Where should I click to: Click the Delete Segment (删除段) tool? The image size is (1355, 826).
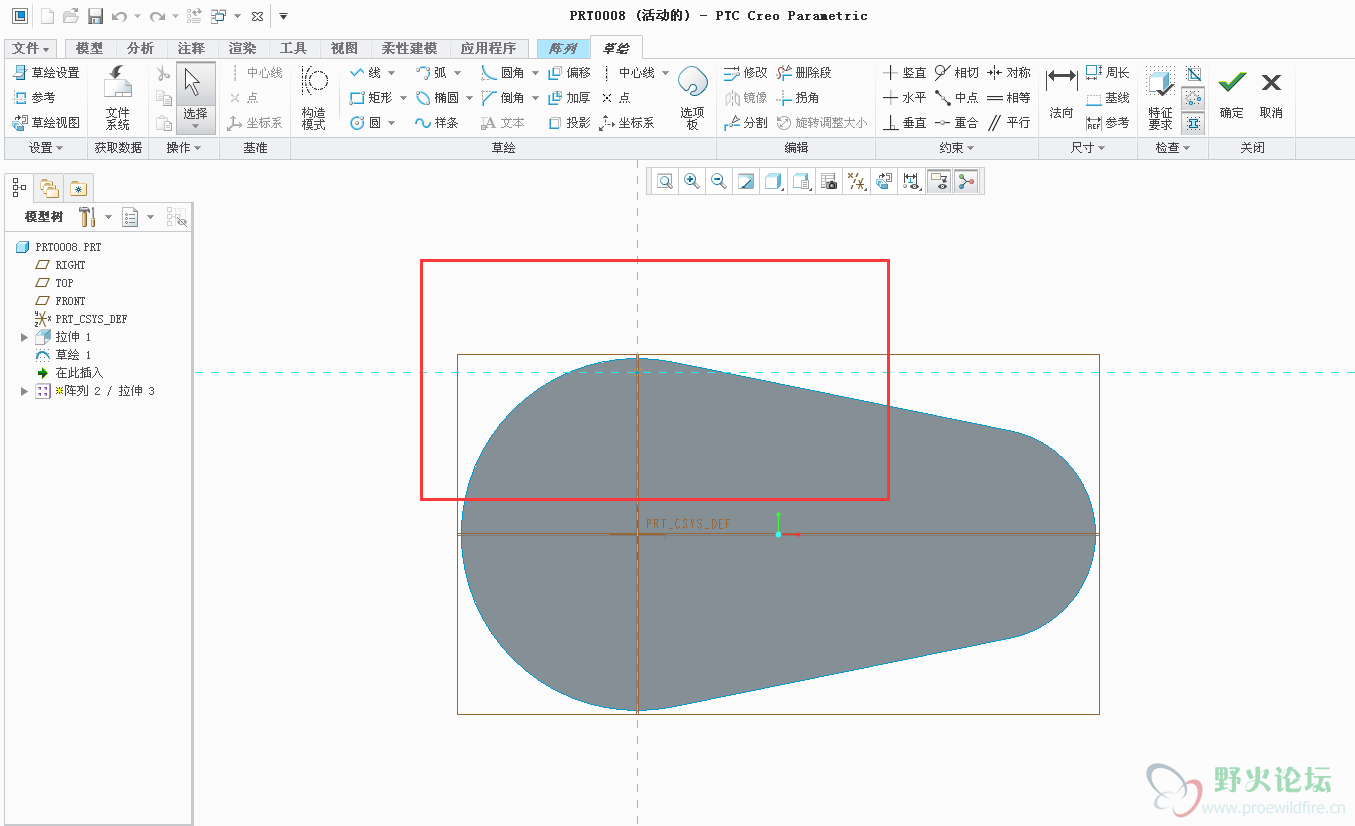pos(804,73)
